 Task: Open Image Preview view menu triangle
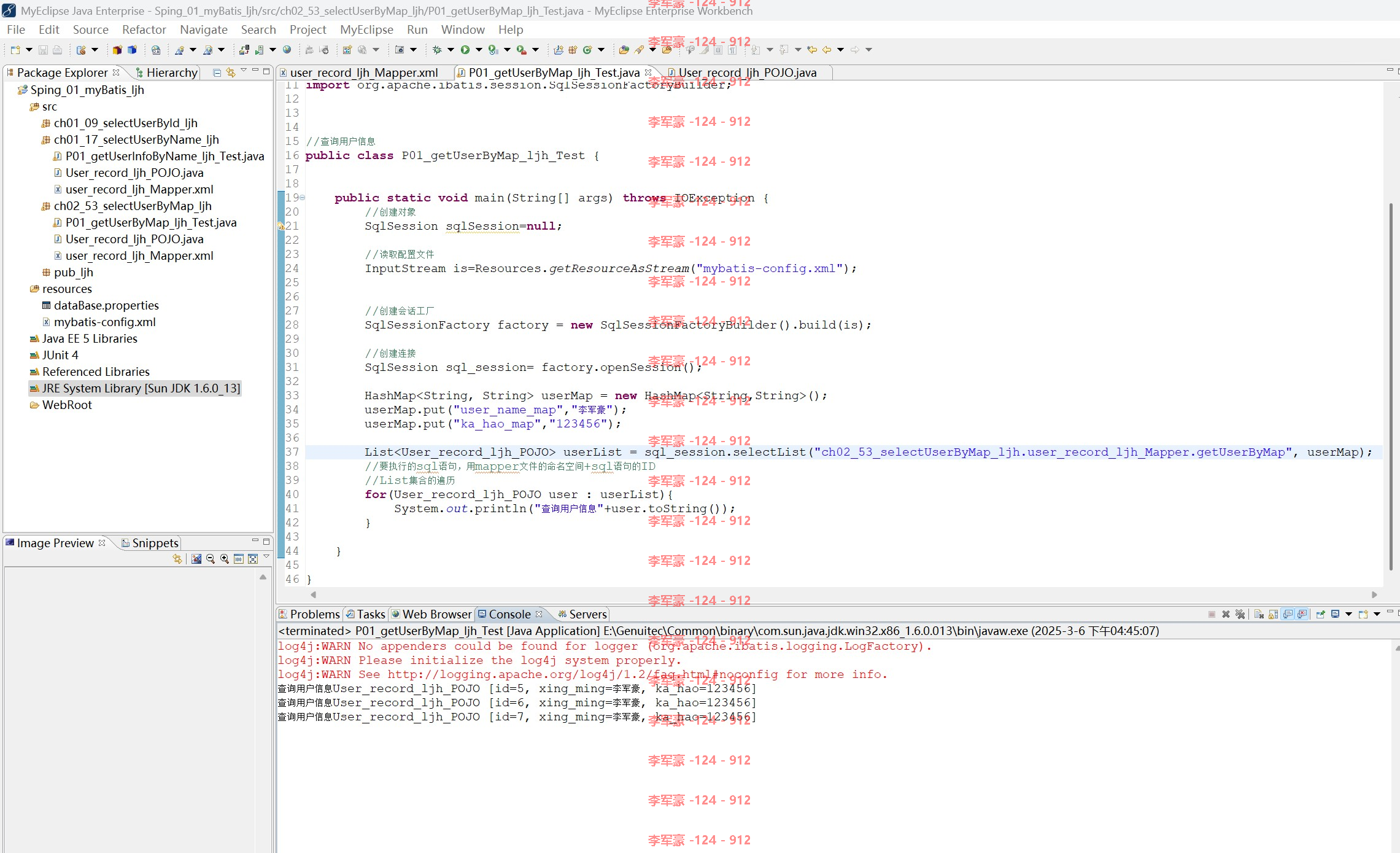pos(266,557)
